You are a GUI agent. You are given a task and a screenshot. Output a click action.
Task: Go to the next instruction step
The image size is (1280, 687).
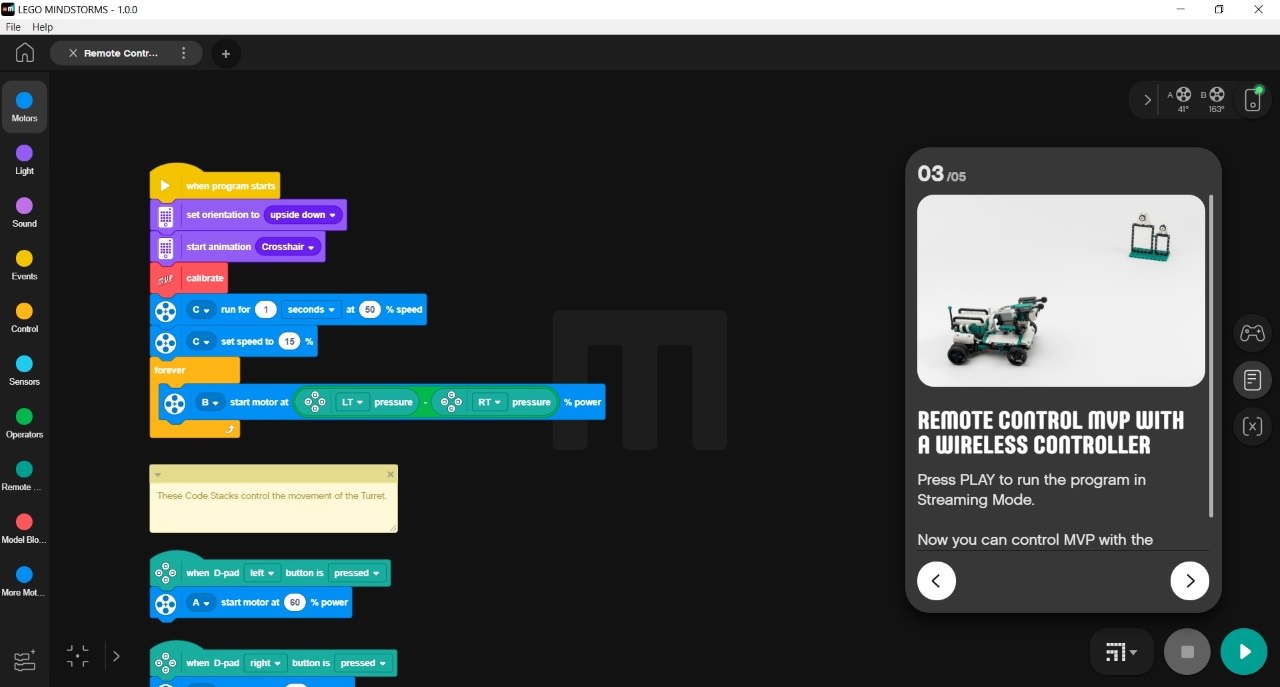[x=1189, y=580]
